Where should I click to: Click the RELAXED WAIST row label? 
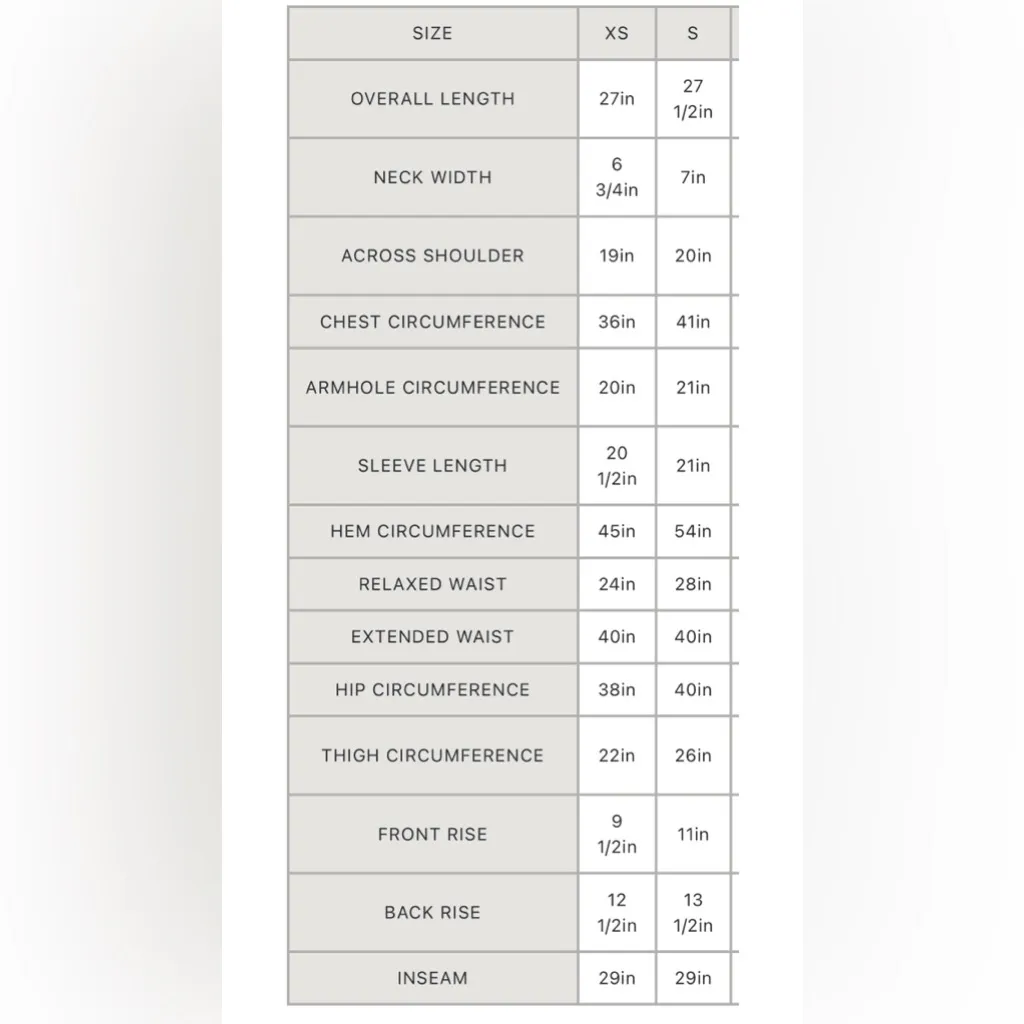(432, 584)
